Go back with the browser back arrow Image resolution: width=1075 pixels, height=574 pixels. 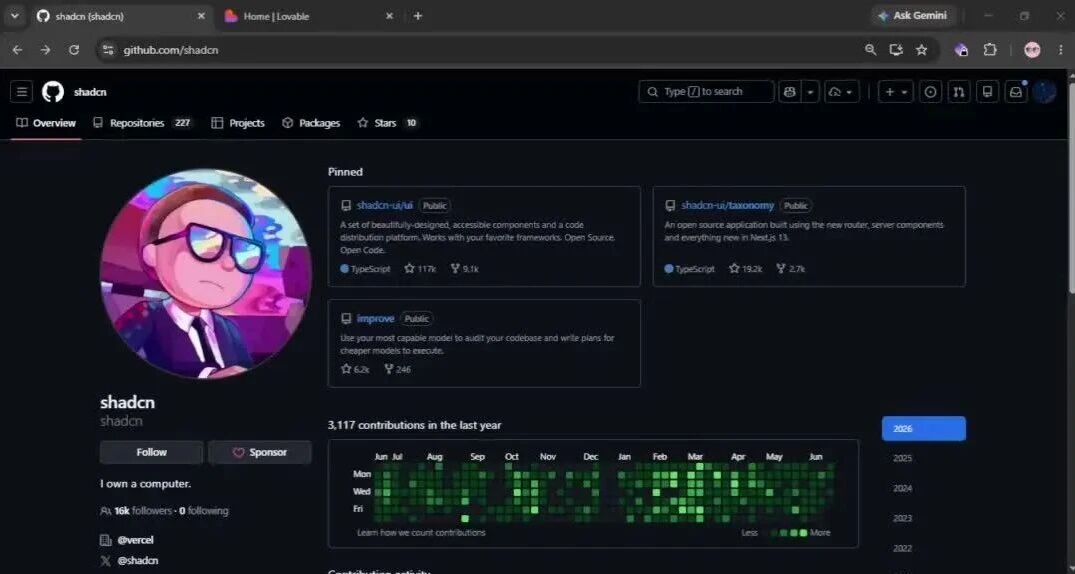click(17, 50)
